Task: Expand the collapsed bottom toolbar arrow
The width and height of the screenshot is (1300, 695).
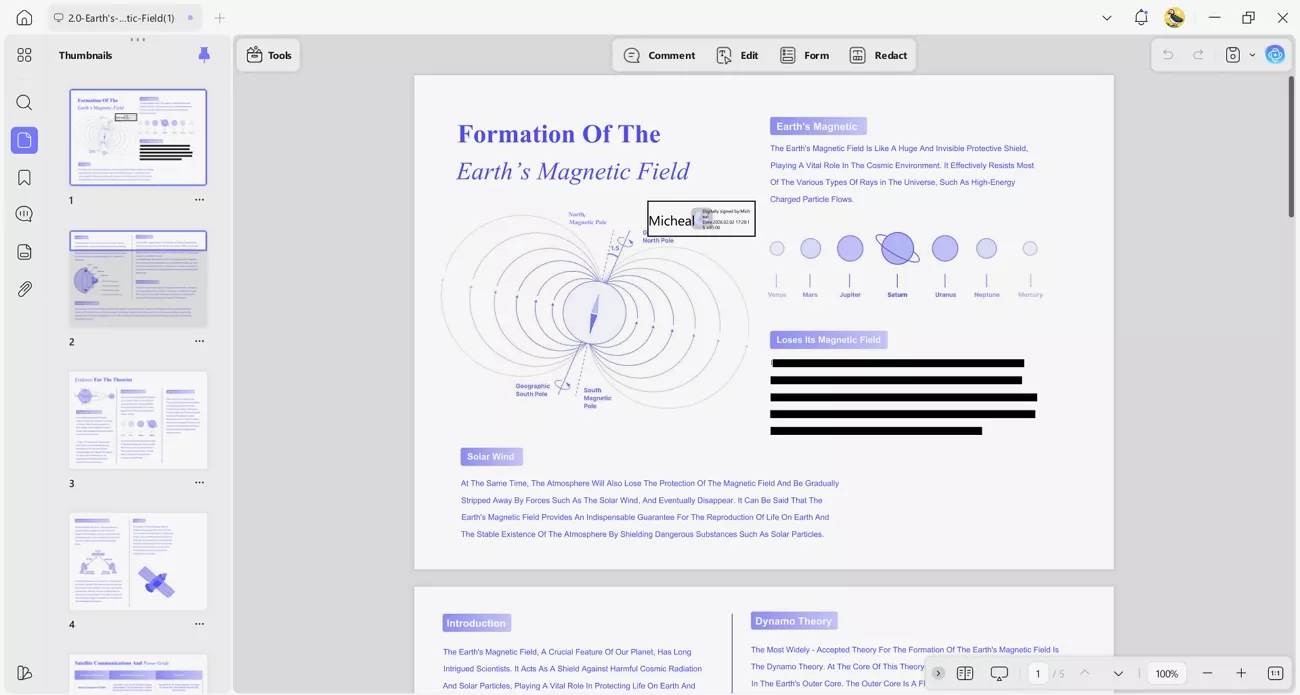Action: [x=938, y=673]
